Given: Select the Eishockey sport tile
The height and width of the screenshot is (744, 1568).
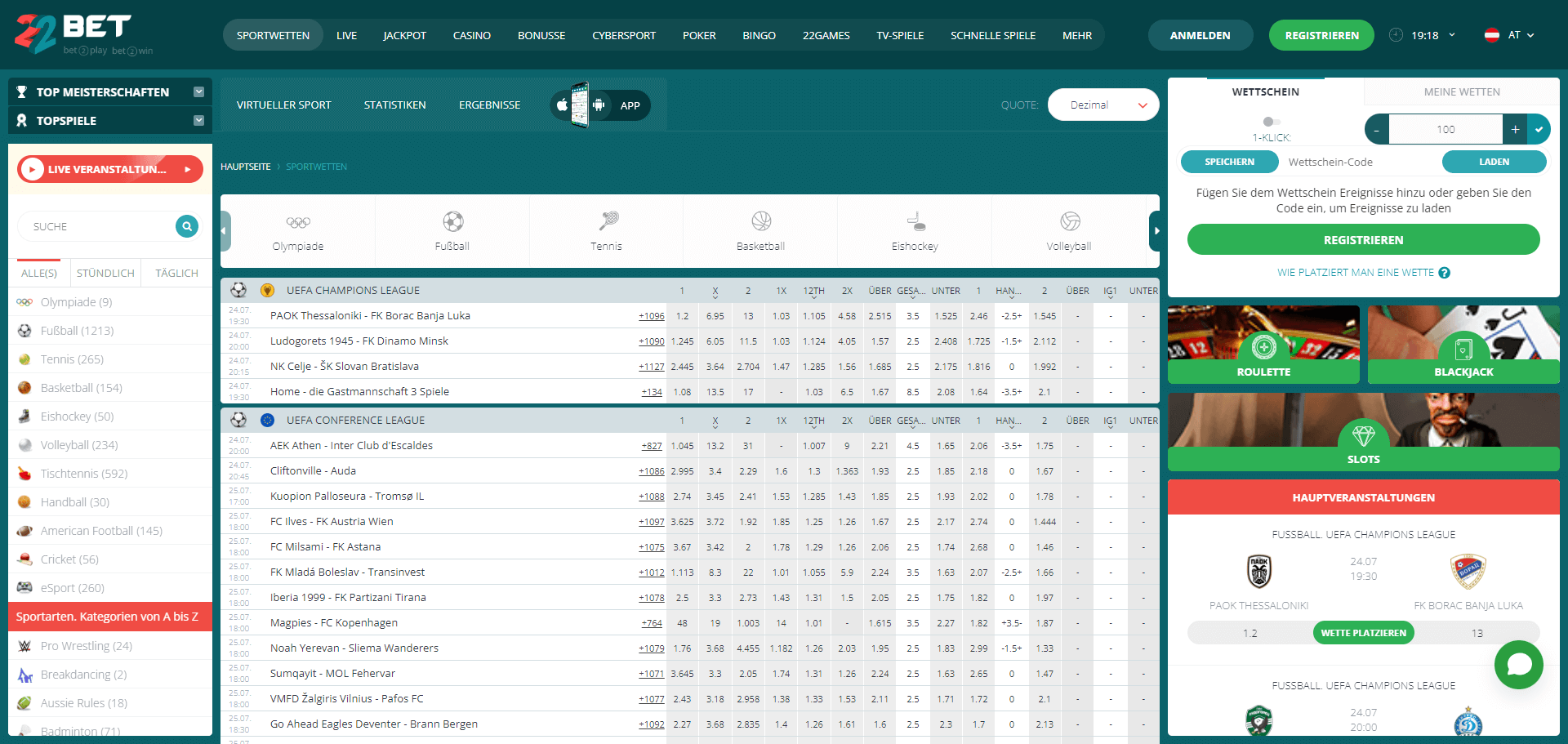Looking at the screenshot, I should pyautogui.click(x=915, y=231).
